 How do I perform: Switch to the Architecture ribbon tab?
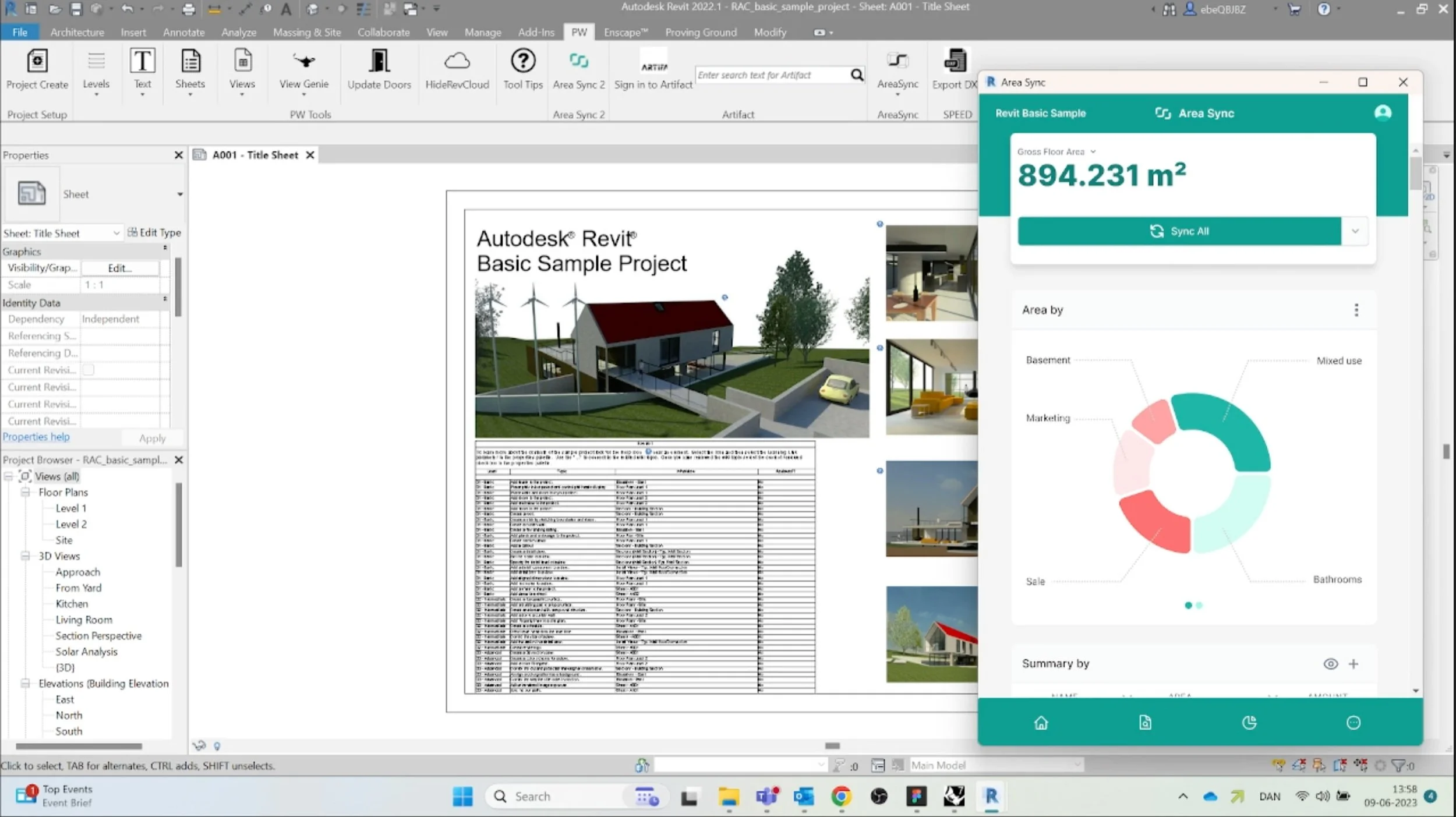[x=77, y=32]
